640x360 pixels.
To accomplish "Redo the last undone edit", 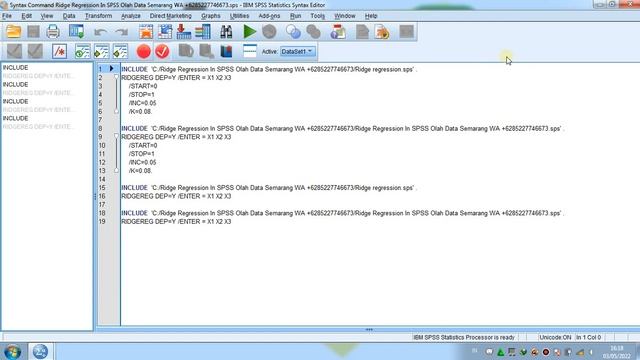I will tap(122, 32).
